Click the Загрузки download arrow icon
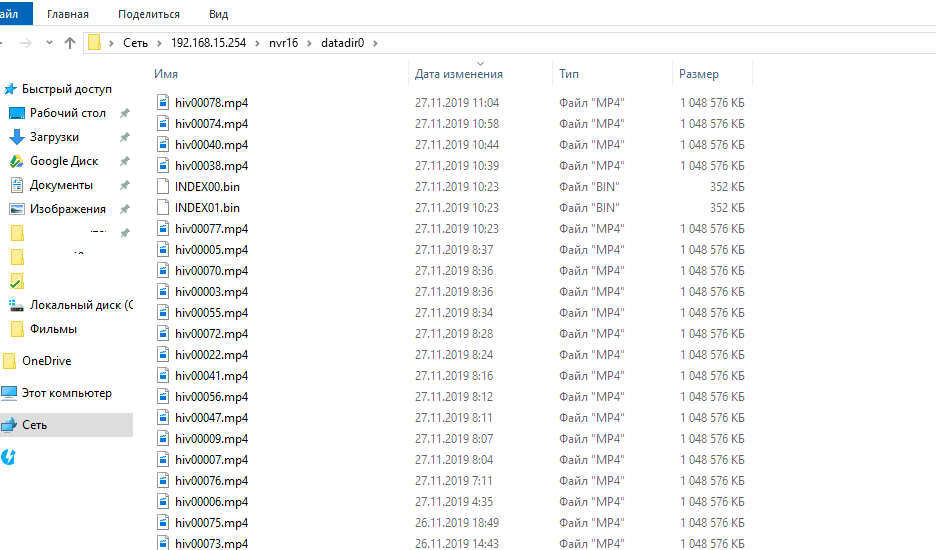 click(x=17, y=137)
